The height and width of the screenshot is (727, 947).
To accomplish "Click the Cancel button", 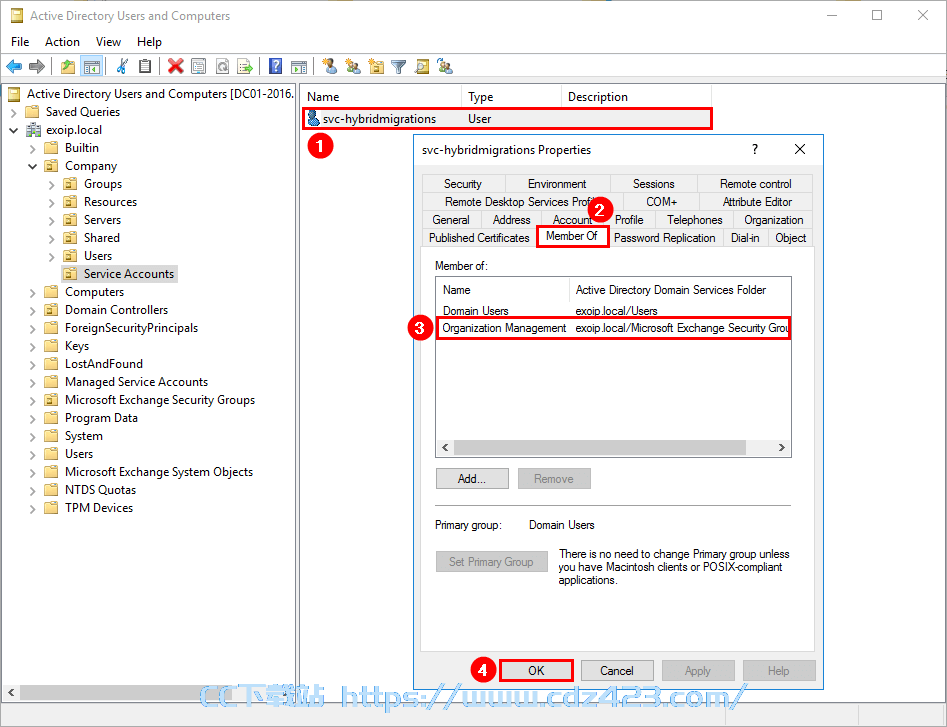I will [x=617, y=670].
